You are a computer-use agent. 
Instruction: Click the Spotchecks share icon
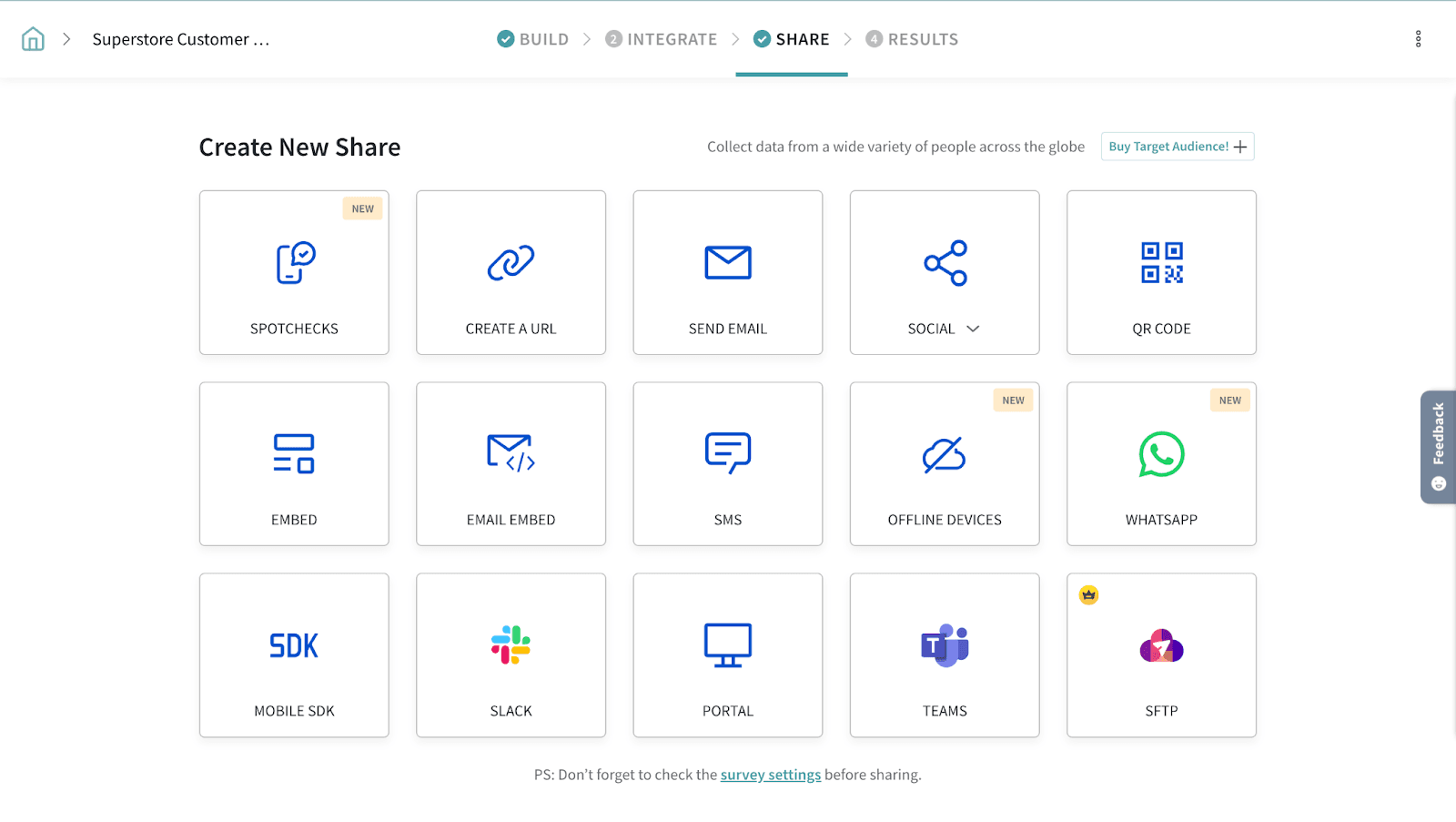pos(295,263)
